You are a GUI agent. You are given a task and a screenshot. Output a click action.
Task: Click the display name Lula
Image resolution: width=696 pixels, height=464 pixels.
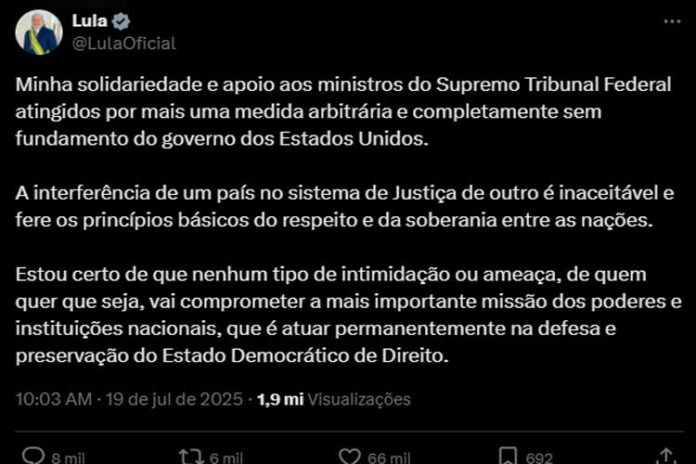pos(89,20)
